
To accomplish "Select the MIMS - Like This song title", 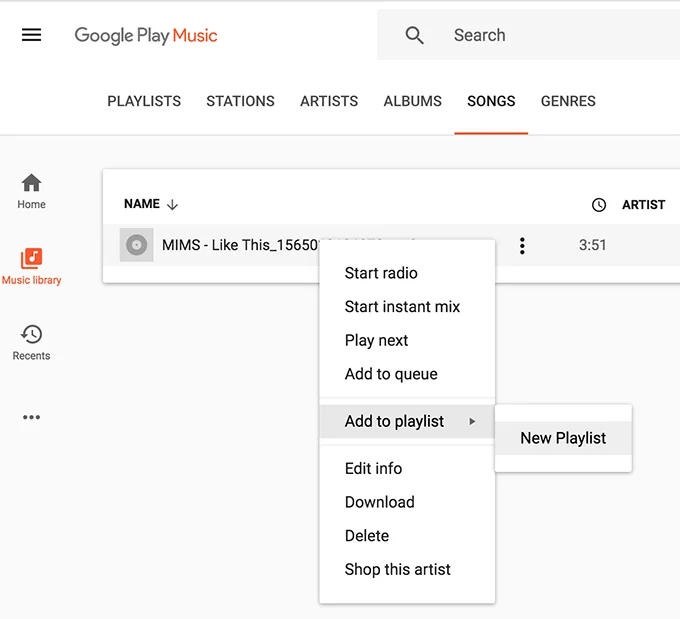I will pyautogui.click(x=240, y=245).
